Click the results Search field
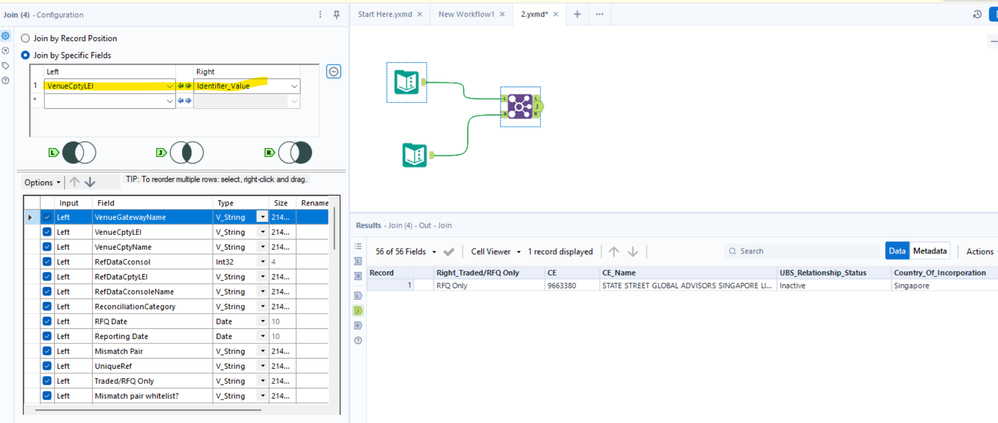 click(x=802, y=251)
